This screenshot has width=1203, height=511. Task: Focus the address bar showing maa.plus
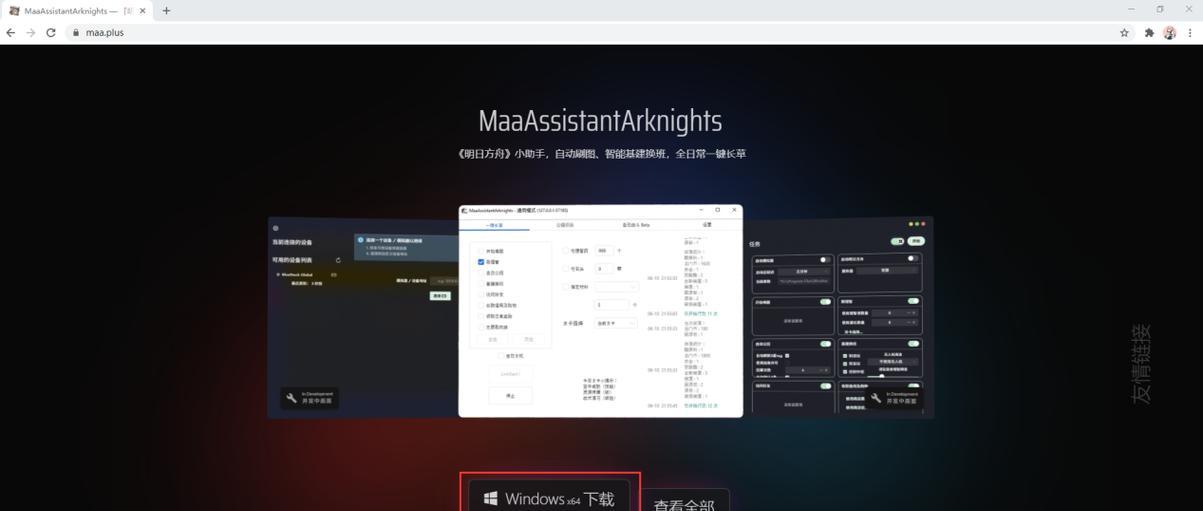590,32
